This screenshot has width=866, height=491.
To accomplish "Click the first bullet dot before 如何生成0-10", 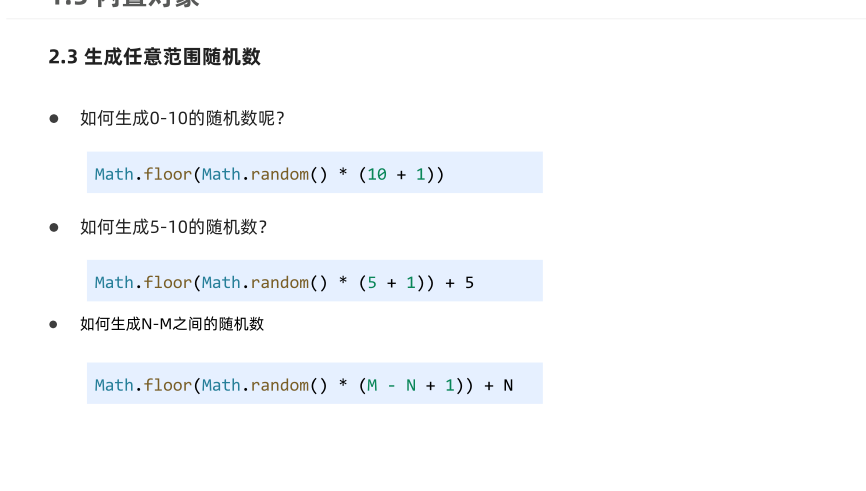I will coord(54,118).
